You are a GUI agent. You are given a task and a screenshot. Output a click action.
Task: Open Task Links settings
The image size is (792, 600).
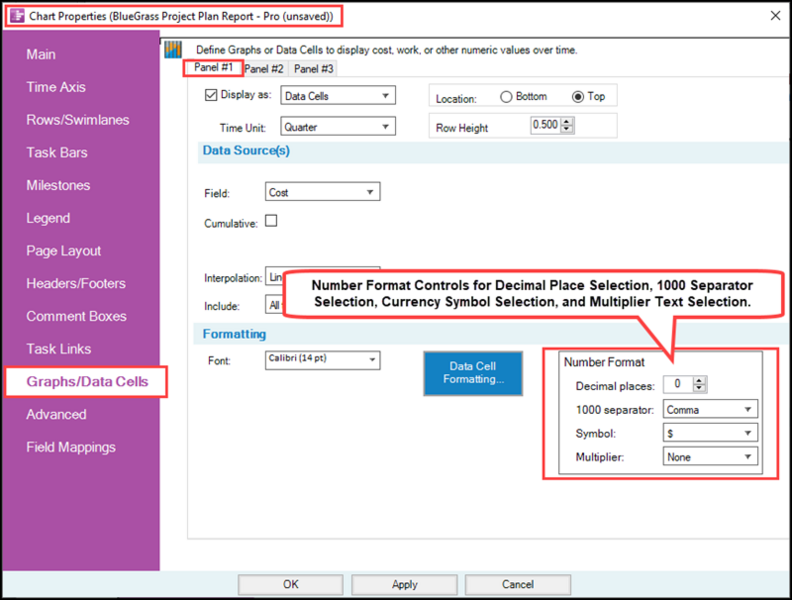[59, 349]
